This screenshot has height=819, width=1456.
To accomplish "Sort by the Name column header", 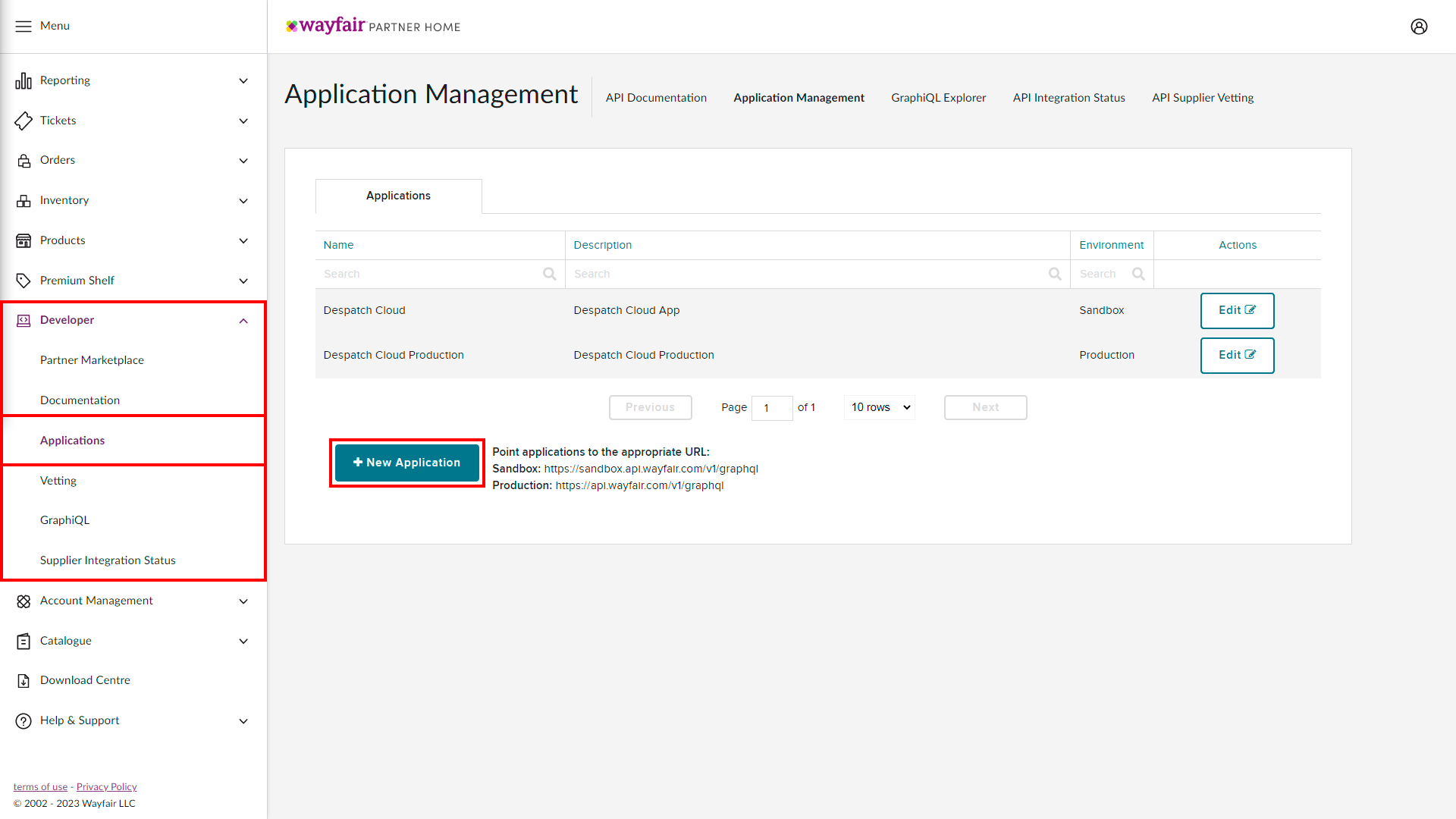I will pos(338,245).
